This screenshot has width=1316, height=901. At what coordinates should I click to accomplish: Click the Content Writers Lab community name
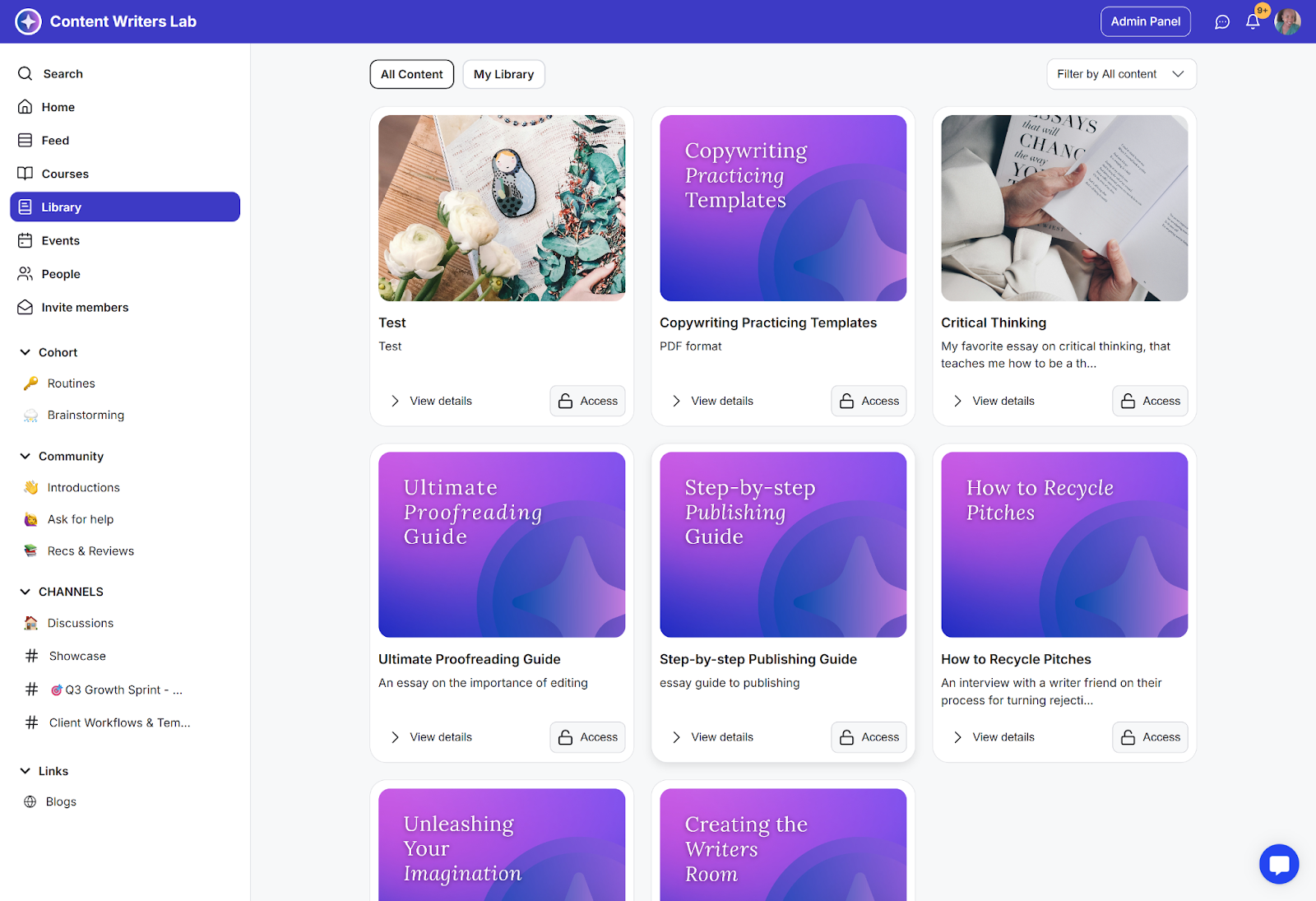point(123,21)
